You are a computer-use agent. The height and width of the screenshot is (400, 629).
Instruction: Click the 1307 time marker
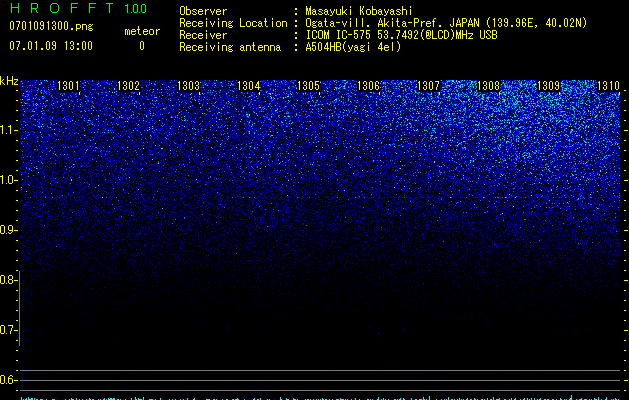click(428, 86)
